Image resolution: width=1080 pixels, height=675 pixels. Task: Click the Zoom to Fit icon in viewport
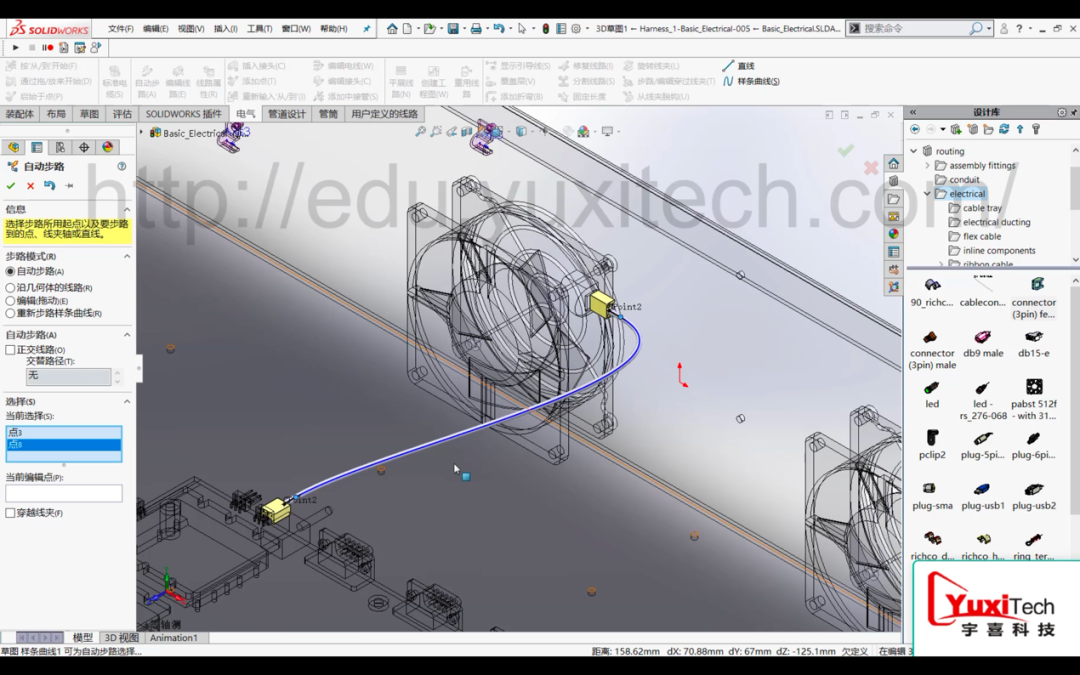(x=420, y=131)
